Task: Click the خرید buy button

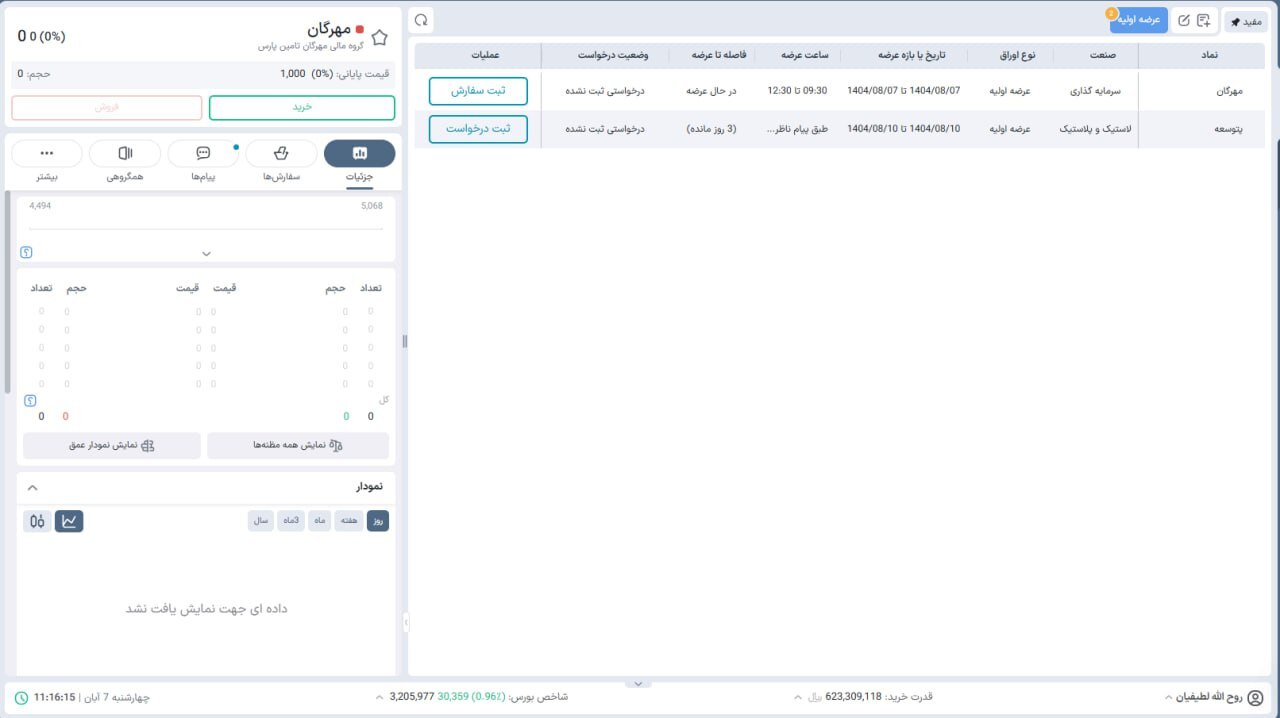Action: click(302, 107)
